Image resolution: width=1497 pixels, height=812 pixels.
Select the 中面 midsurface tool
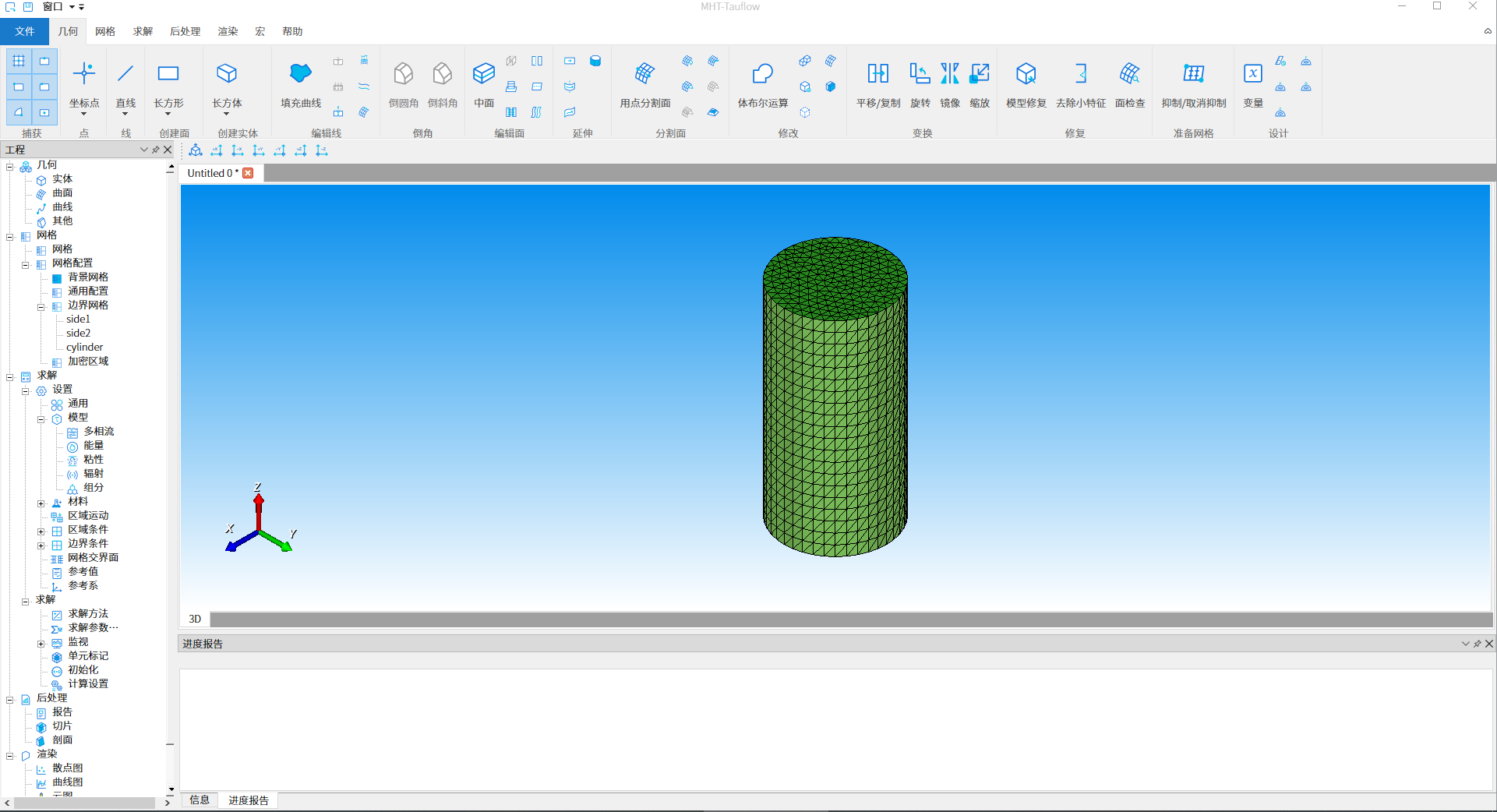[483, 74]
